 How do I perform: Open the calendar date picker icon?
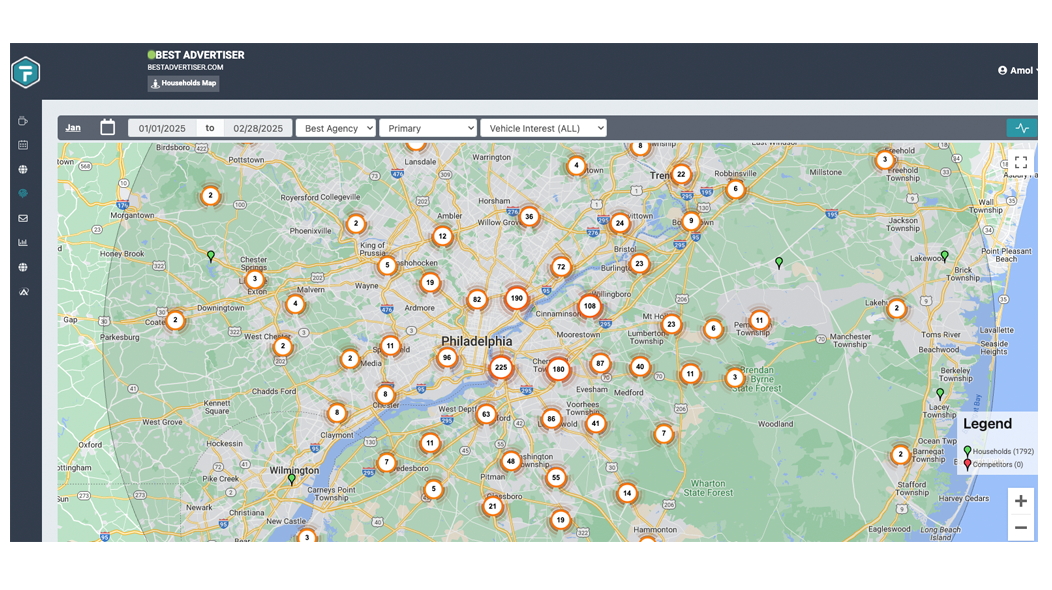[x=107, y=128]
